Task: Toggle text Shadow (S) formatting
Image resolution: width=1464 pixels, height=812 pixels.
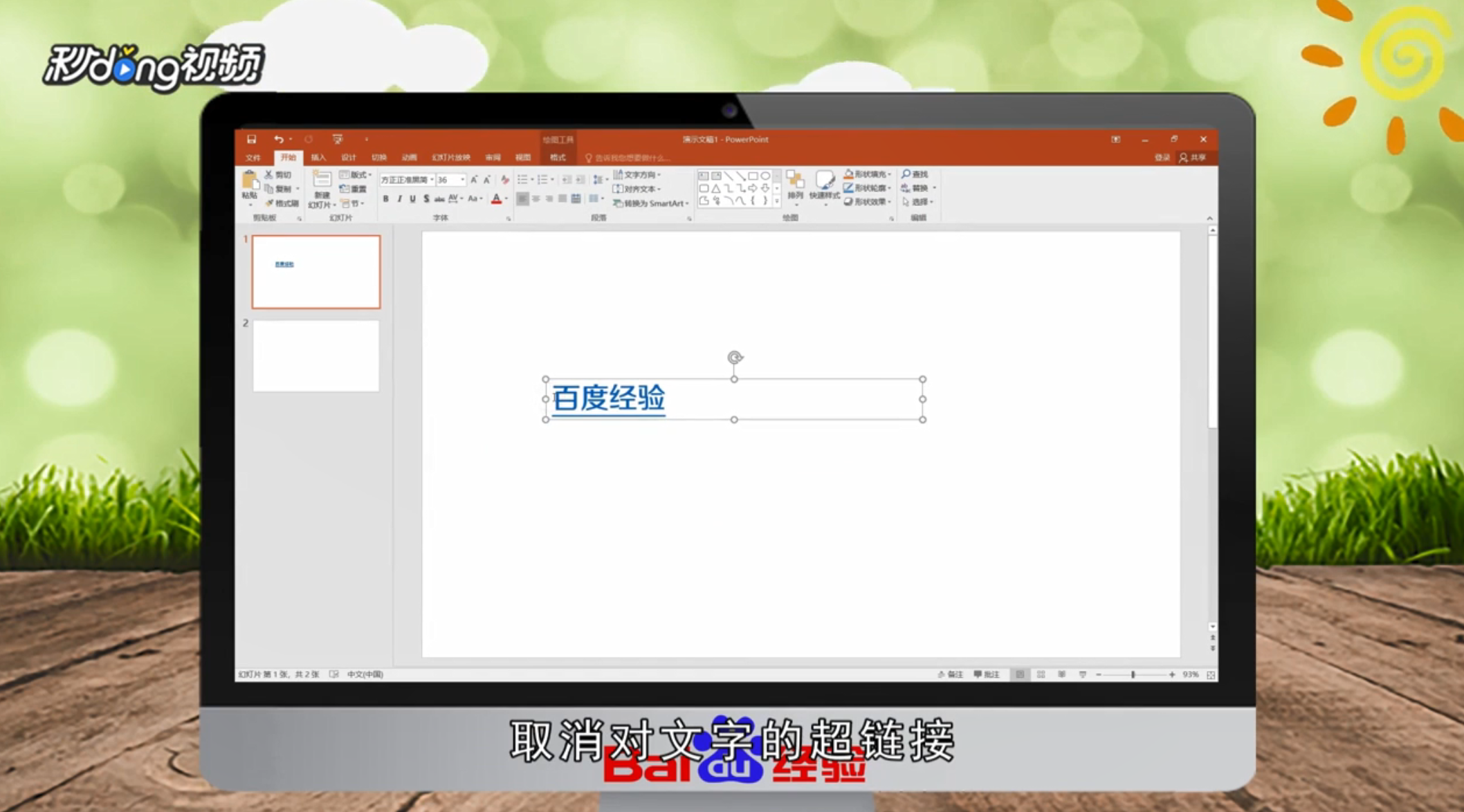Action: click(426, 199)
